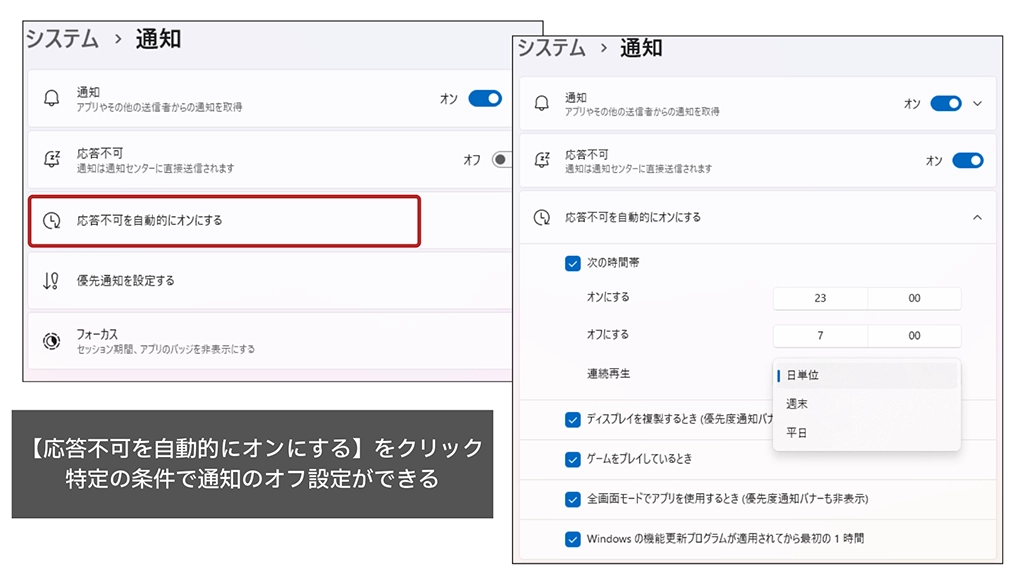
Task: Click the bell icon in the right panel
Action: click(542, 103)
